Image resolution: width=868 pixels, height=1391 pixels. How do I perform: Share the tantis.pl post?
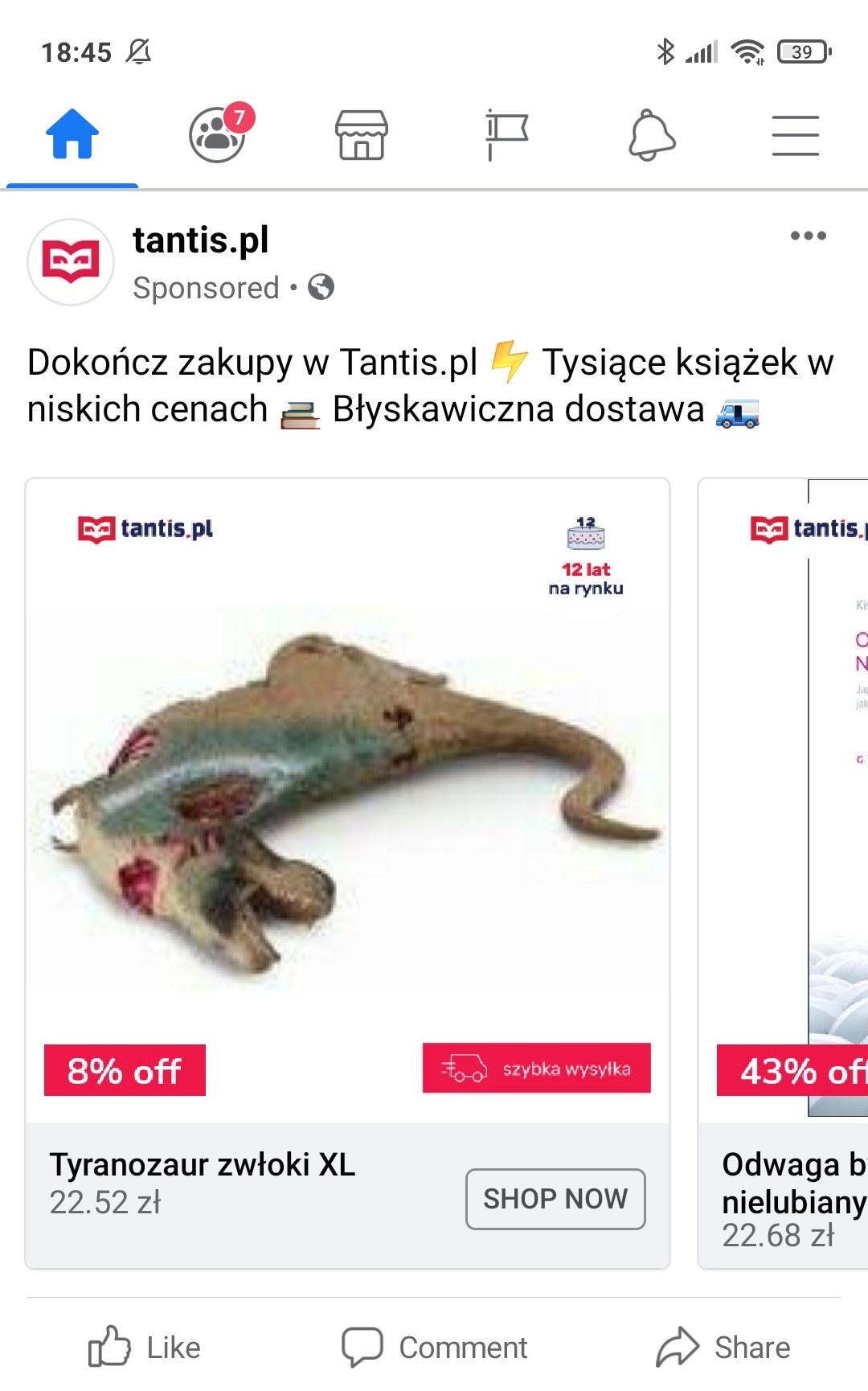coord(723,1348)
